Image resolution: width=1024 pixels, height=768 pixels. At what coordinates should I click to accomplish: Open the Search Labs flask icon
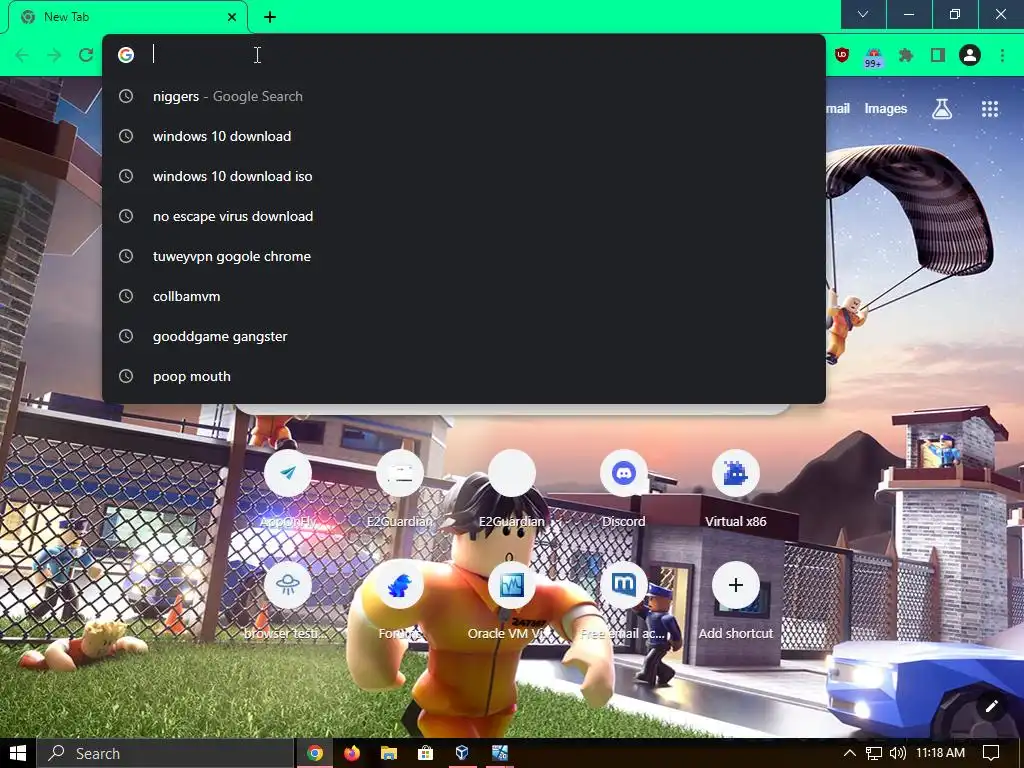point(942,109)
